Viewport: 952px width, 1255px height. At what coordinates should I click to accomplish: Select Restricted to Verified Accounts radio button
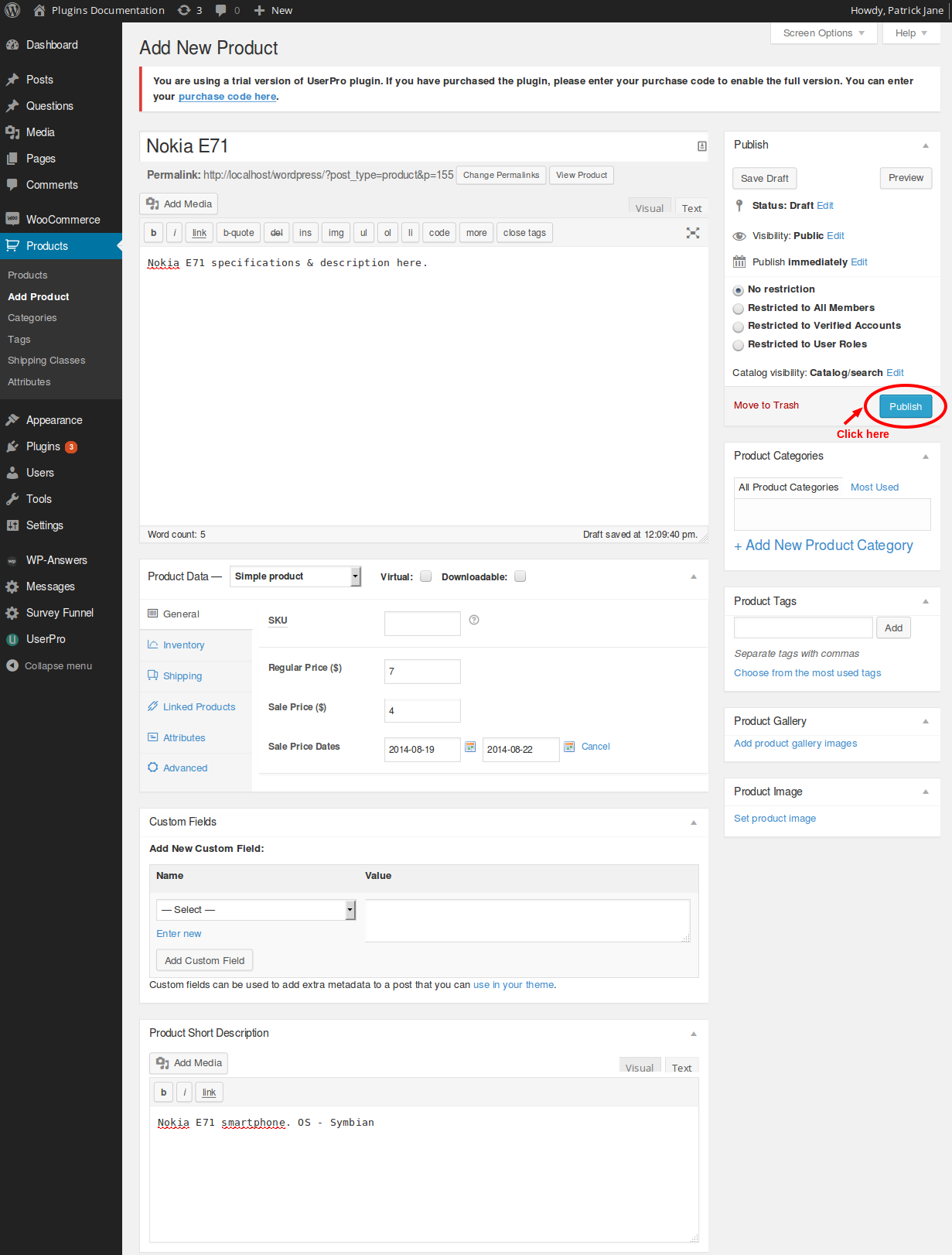[x=739, y=327]
